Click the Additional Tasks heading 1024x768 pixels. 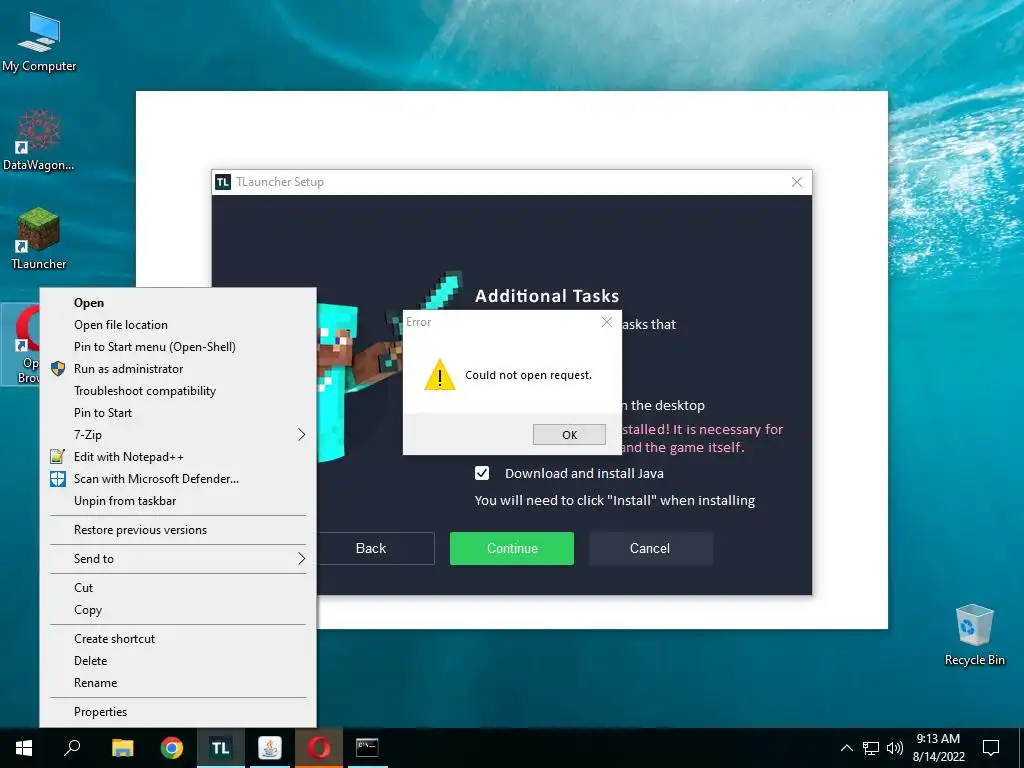pos(547,296)
